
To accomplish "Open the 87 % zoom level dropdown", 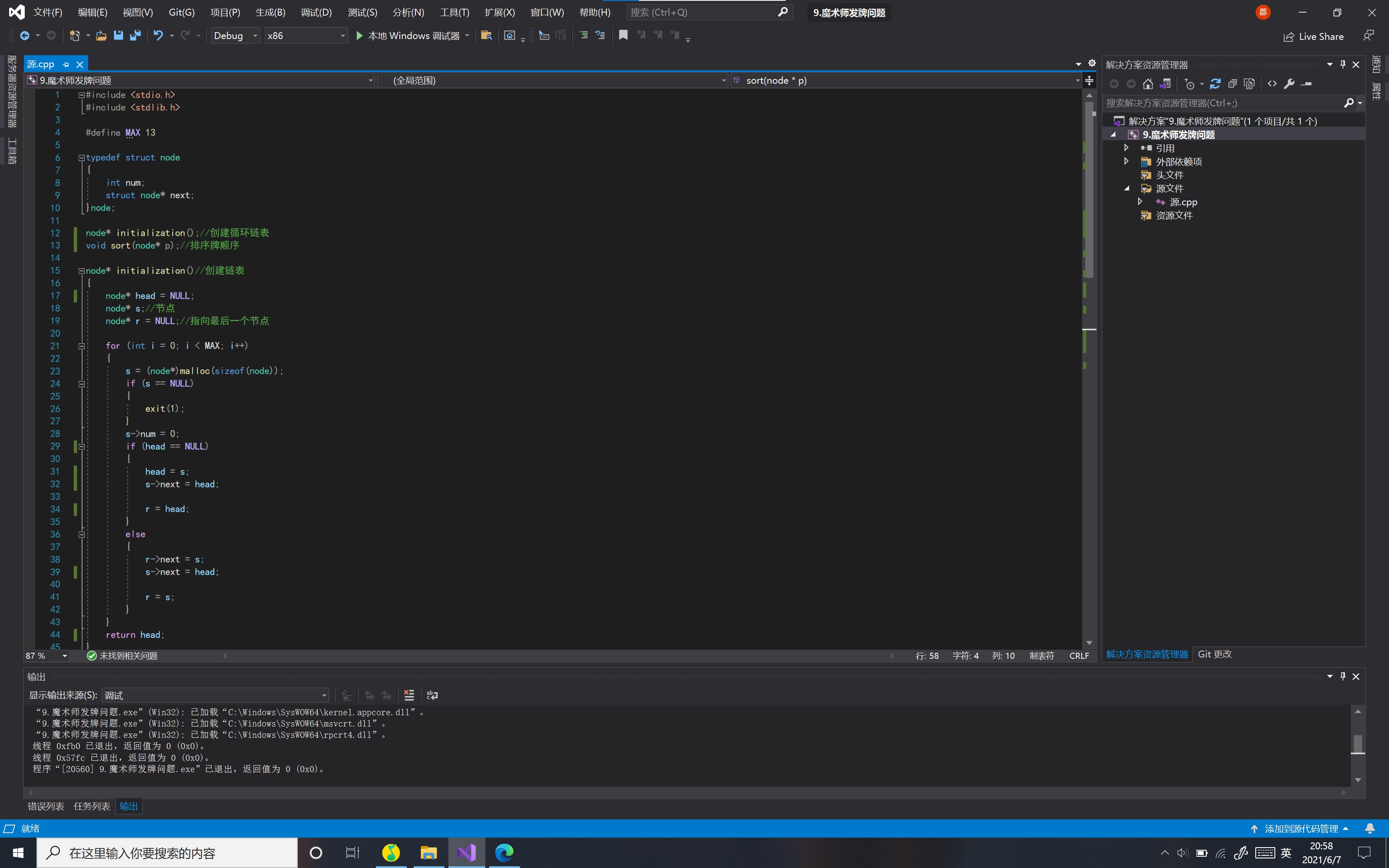I will click(x=46, y=656).
